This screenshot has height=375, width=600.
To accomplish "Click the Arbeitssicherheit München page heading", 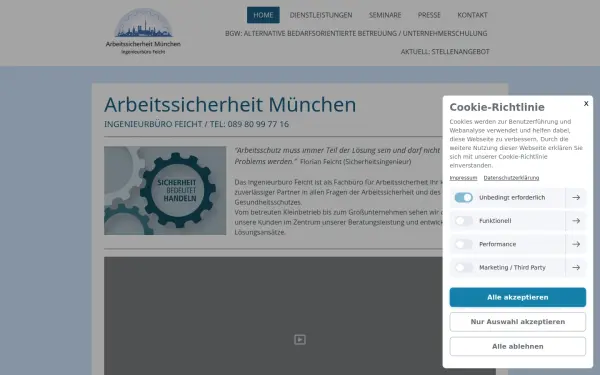I will point(230,104).
